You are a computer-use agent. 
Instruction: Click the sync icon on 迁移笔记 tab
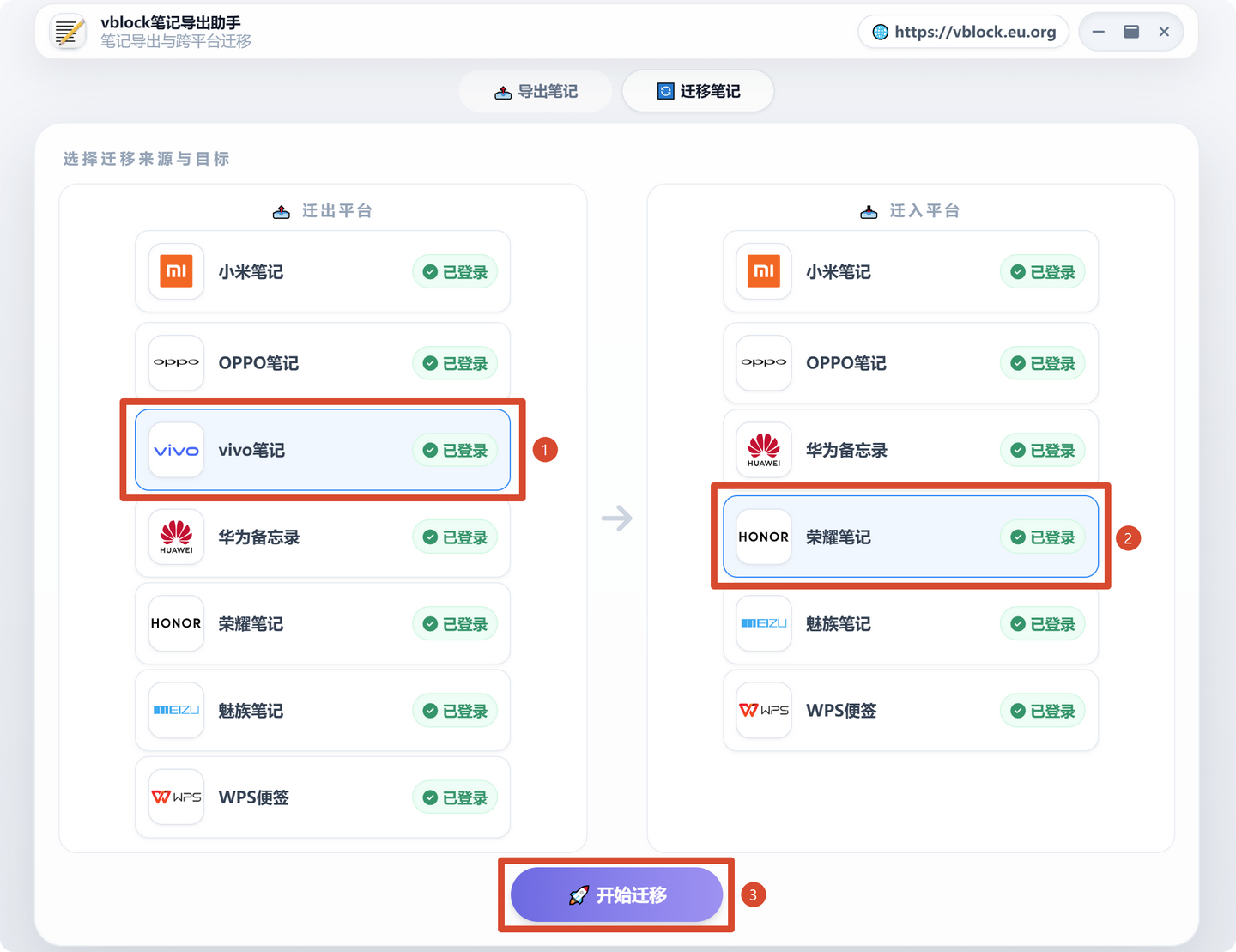pos(665,91)
